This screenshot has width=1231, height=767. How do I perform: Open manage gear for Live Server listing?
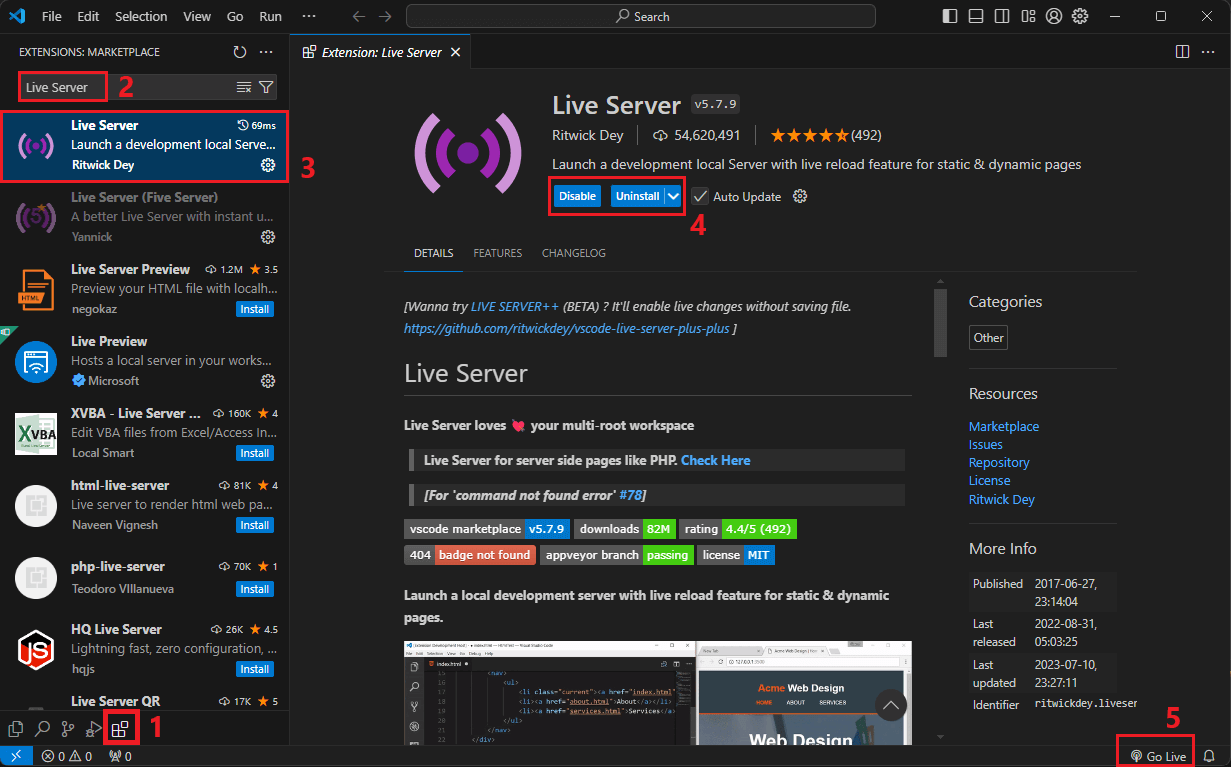(x=268, y=165)
